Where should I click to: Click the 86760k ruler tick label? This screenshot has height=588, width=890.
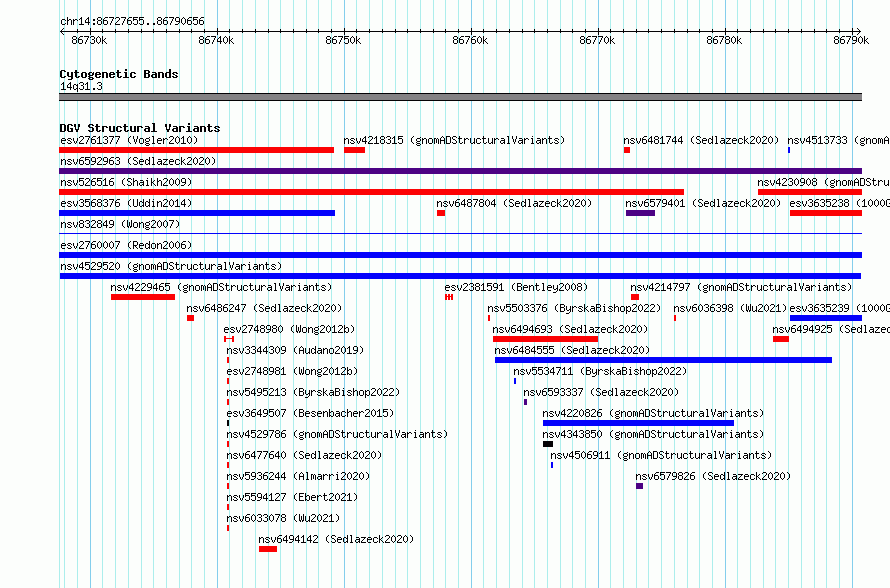pos(470,40)
